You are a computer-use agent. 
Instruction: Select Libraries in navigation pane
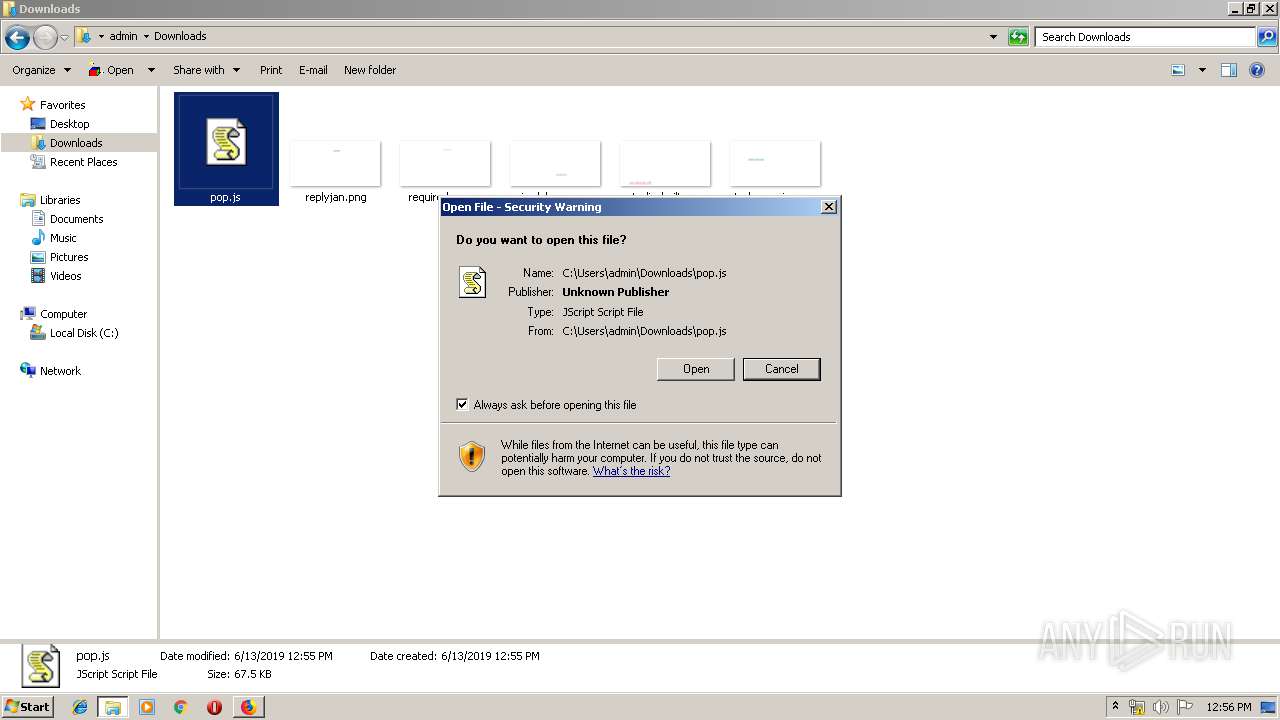click(60, 200)
